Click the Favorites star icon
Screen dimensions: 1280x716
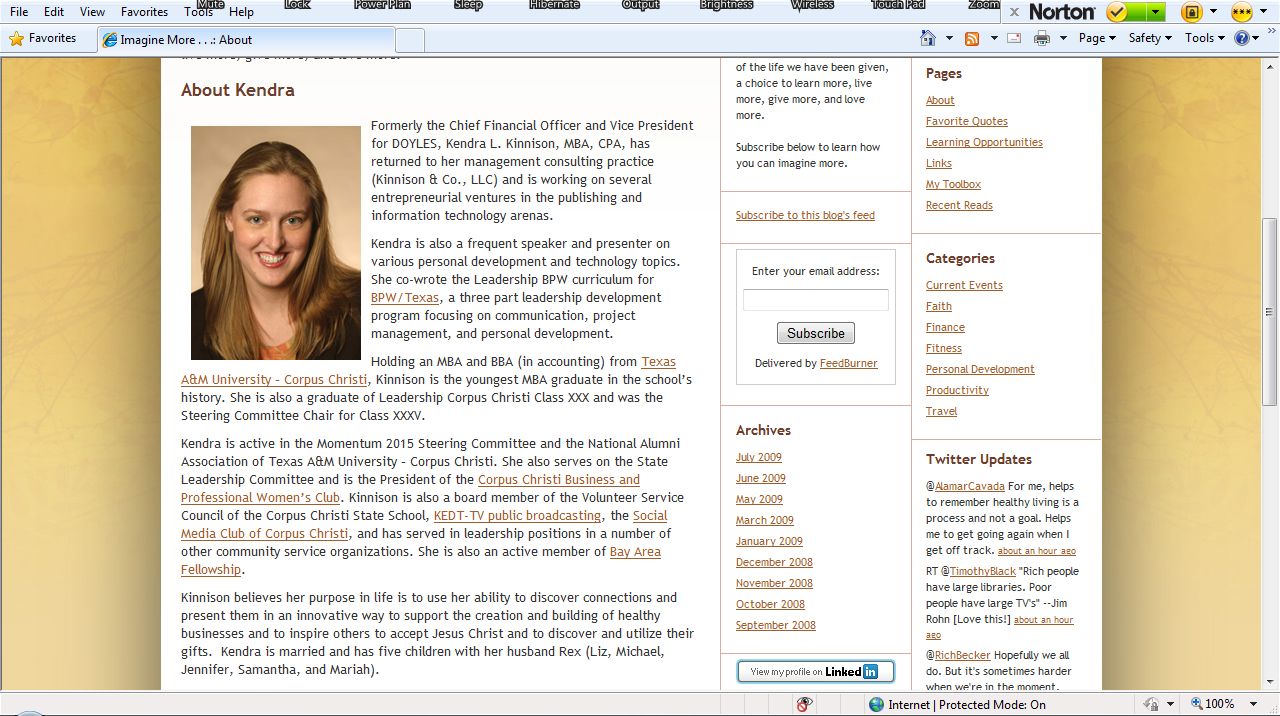pos(16,39)
